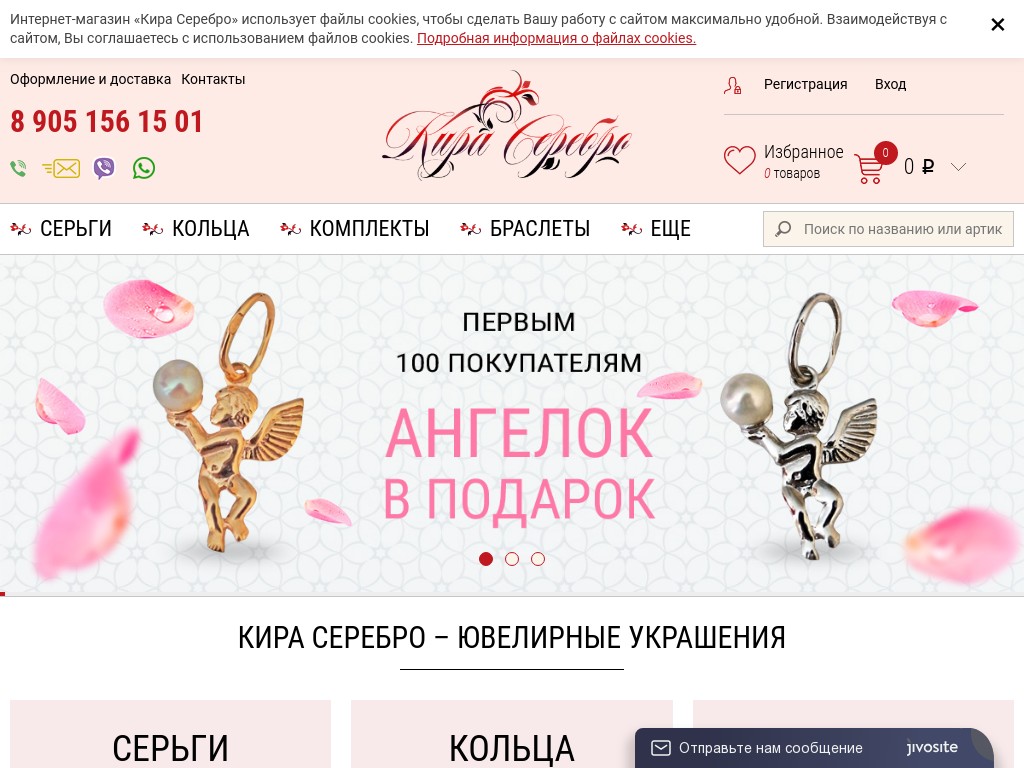Image resolution: width=1024 pixels, height=768 pixels.
Task: Select the first banner slide dot
Action: tap(486, 559)
